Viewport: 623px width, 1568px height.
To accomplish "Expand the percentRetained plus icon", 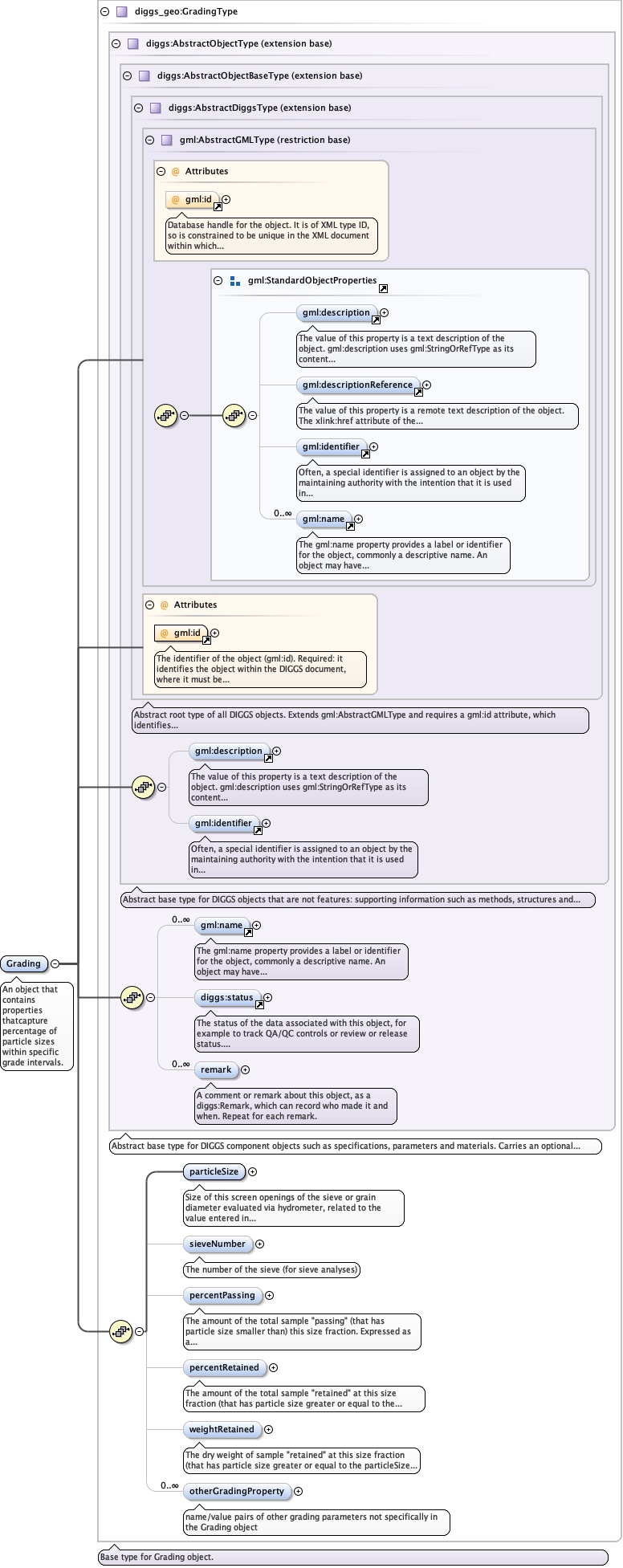I will point(273,1368).
